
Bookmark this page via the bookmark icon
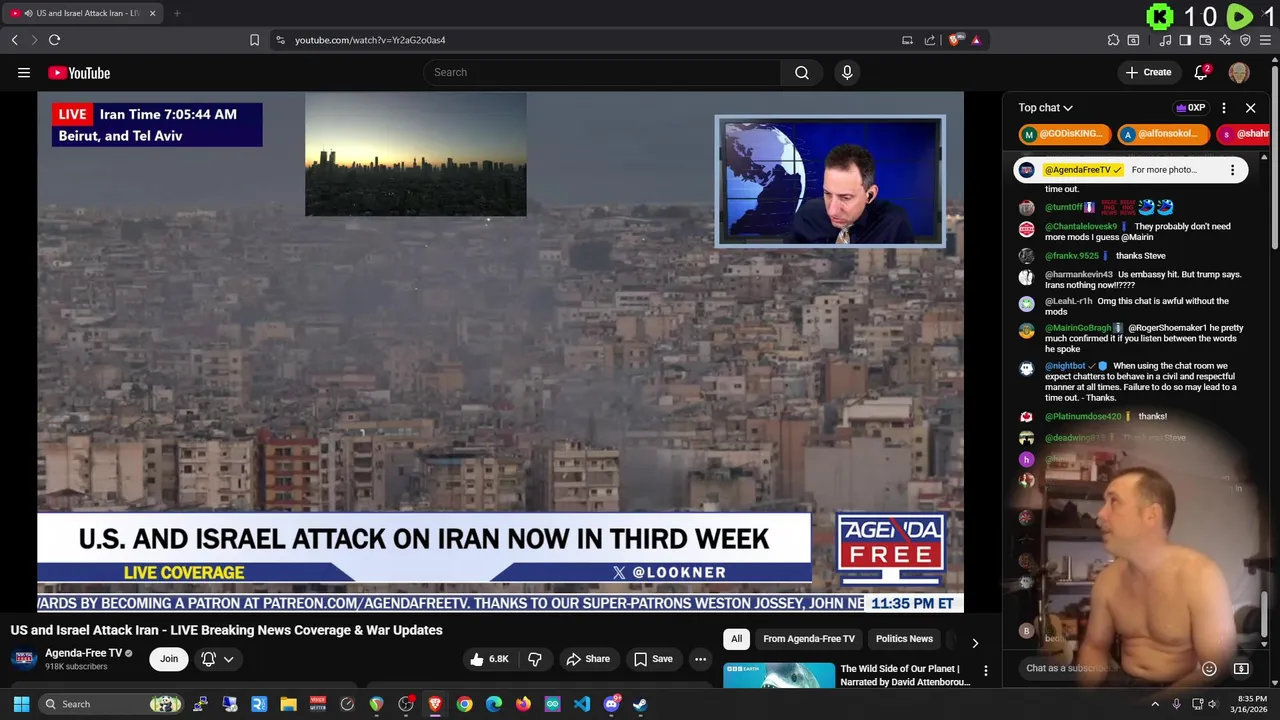click(254, 40)
